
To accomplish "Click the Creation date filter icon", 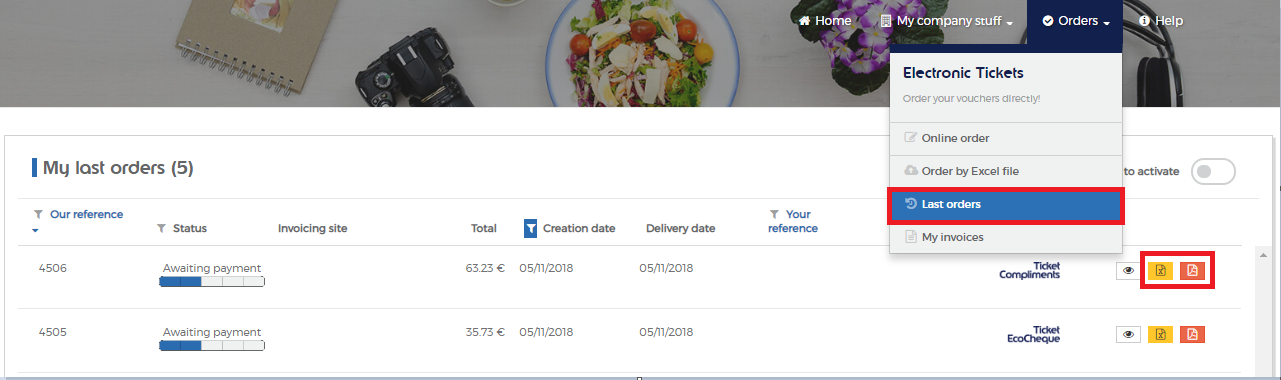I will pos(531,228).
